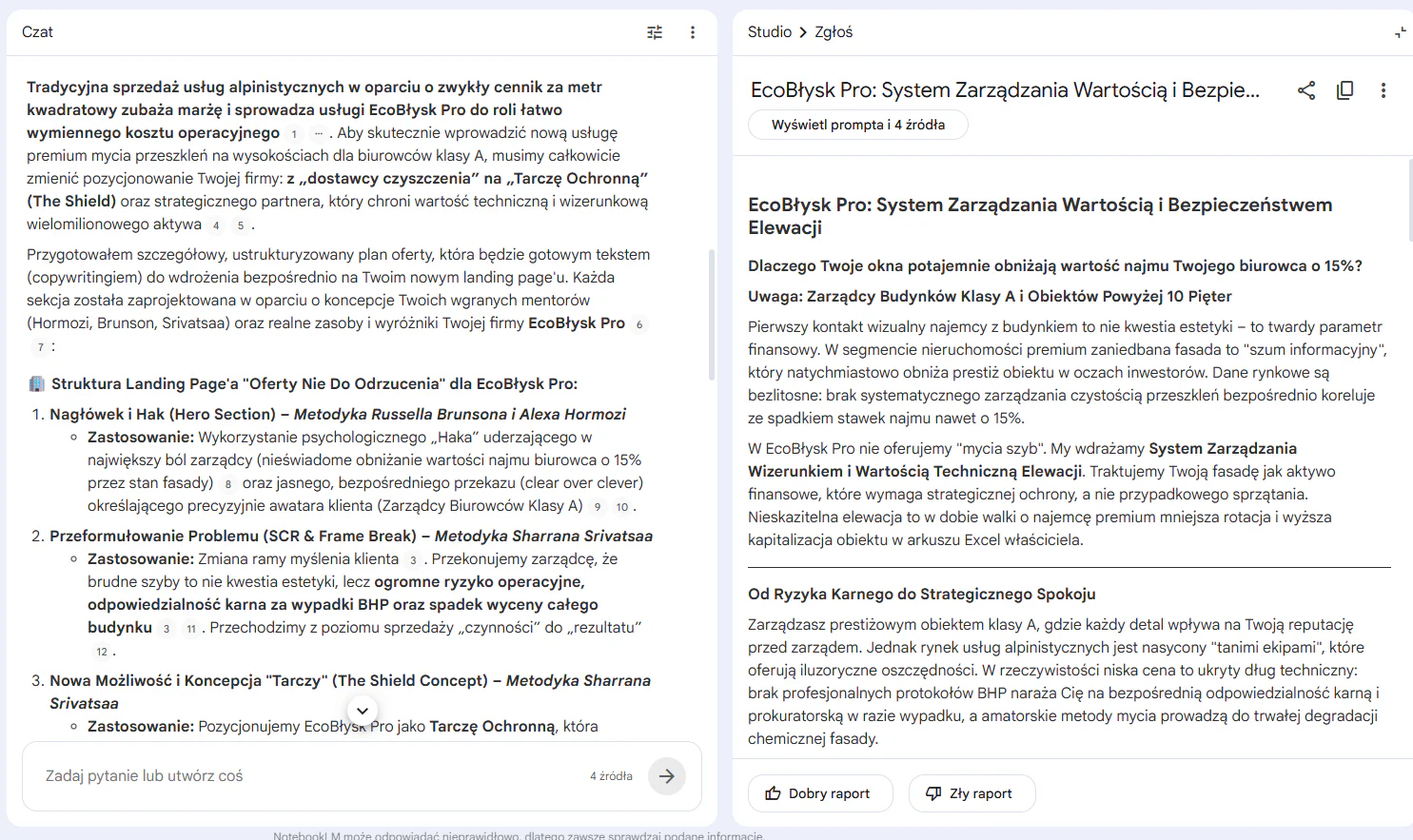Click the truncated report title in the header

click(1005, 90)
